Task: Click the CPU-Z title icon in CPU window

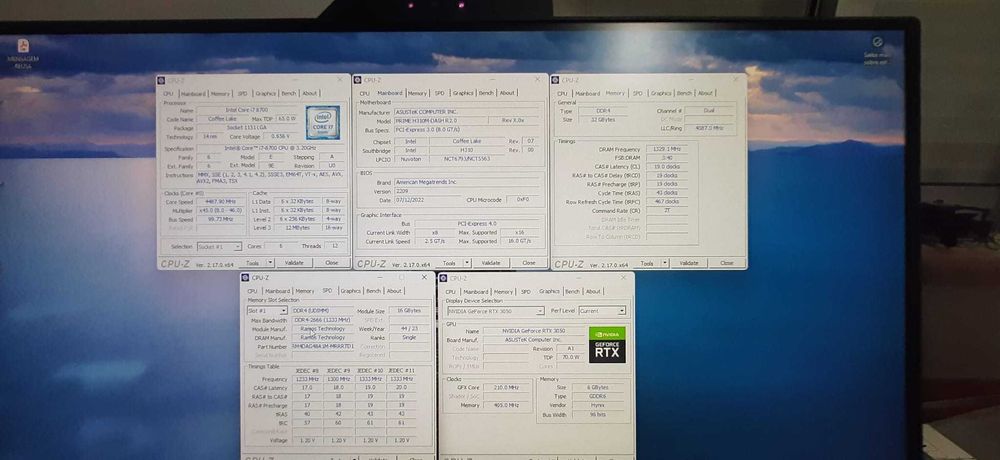Action: (x=163, y=80)
